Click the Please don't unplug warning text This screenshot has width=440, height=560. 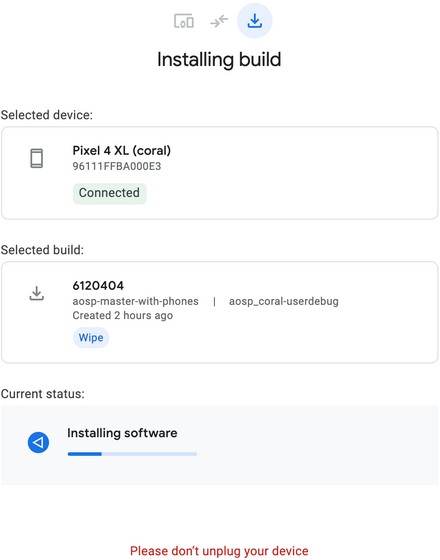coord(219,551)
